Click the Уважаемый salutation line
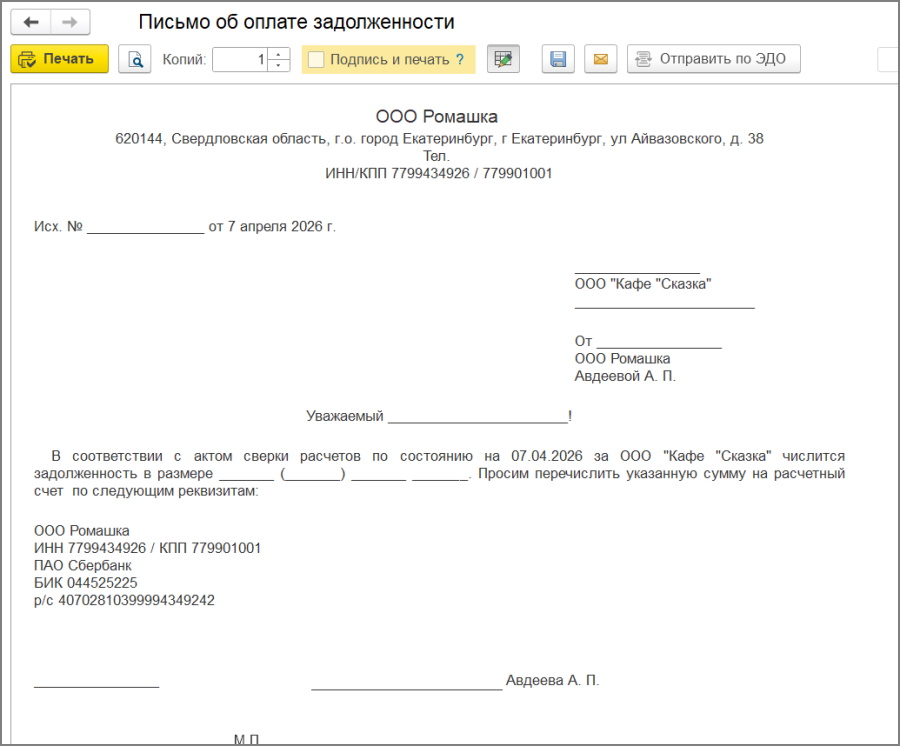Viewport: 900px width, 746px height. click(x=439, y=416)
